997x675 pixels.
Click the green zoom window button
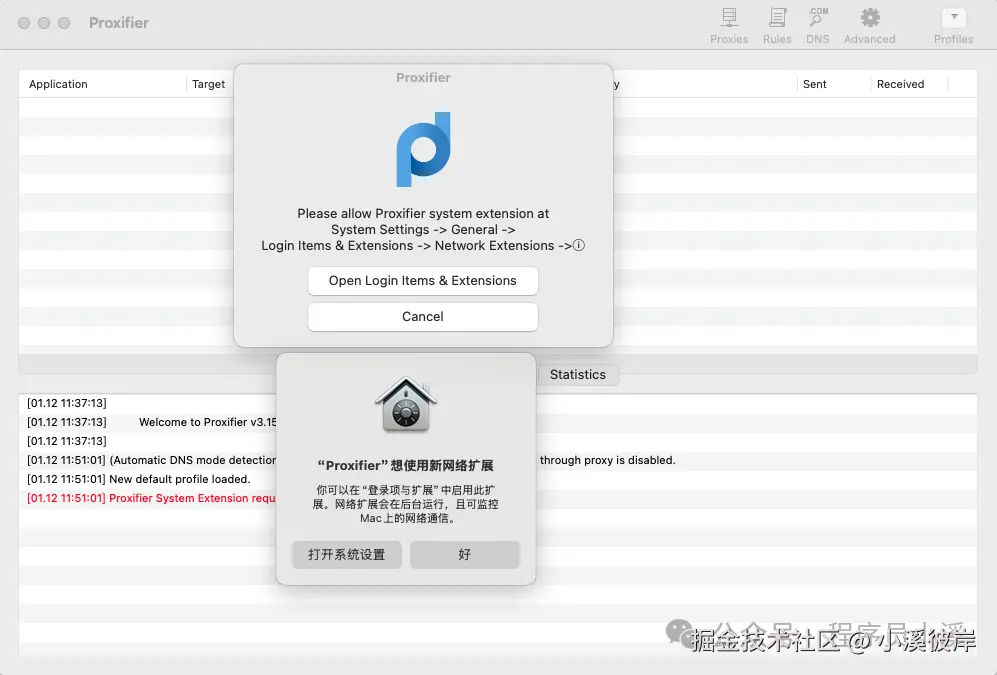coord(64,23)
